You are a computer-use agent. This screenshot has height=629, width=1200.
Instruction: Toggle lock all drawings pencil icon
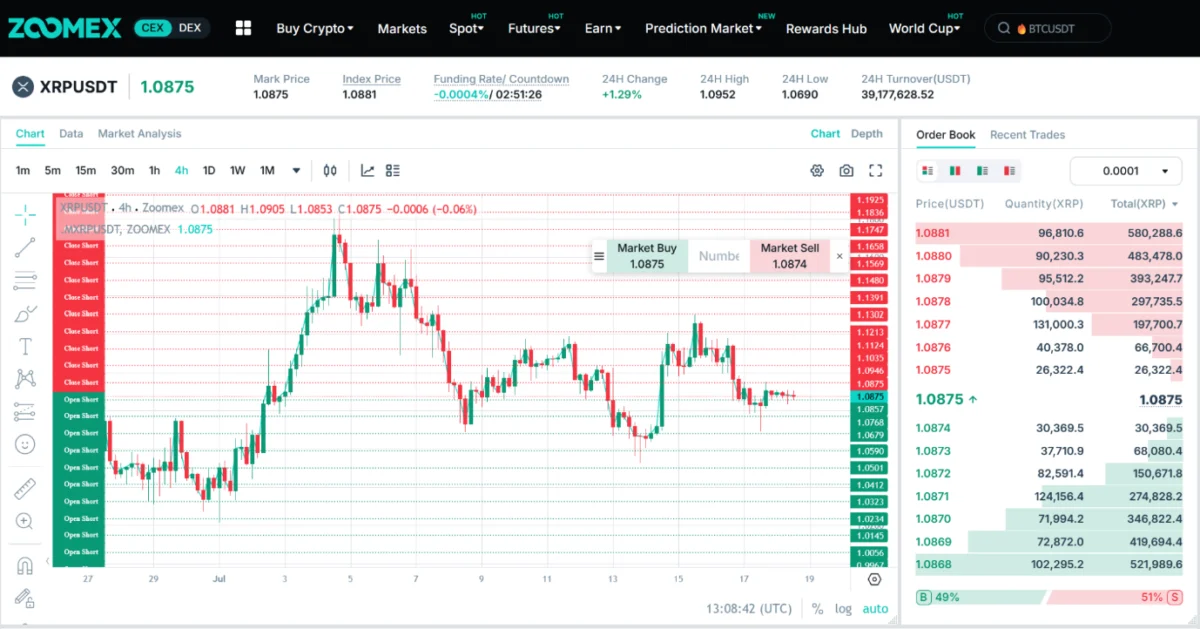(25, 598)
